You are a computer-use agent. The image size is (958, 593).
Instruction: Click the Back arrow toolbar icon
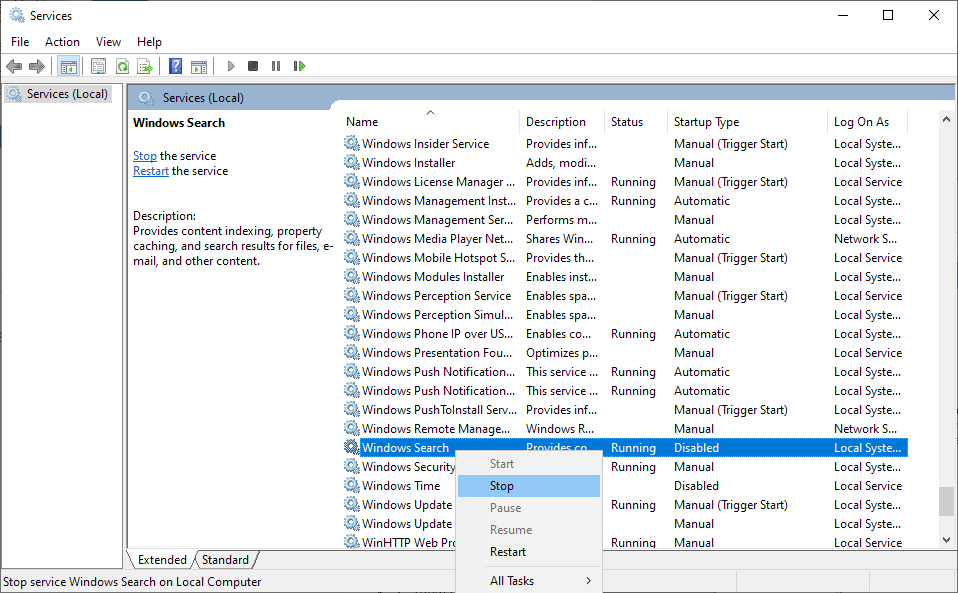pos(14,67)
